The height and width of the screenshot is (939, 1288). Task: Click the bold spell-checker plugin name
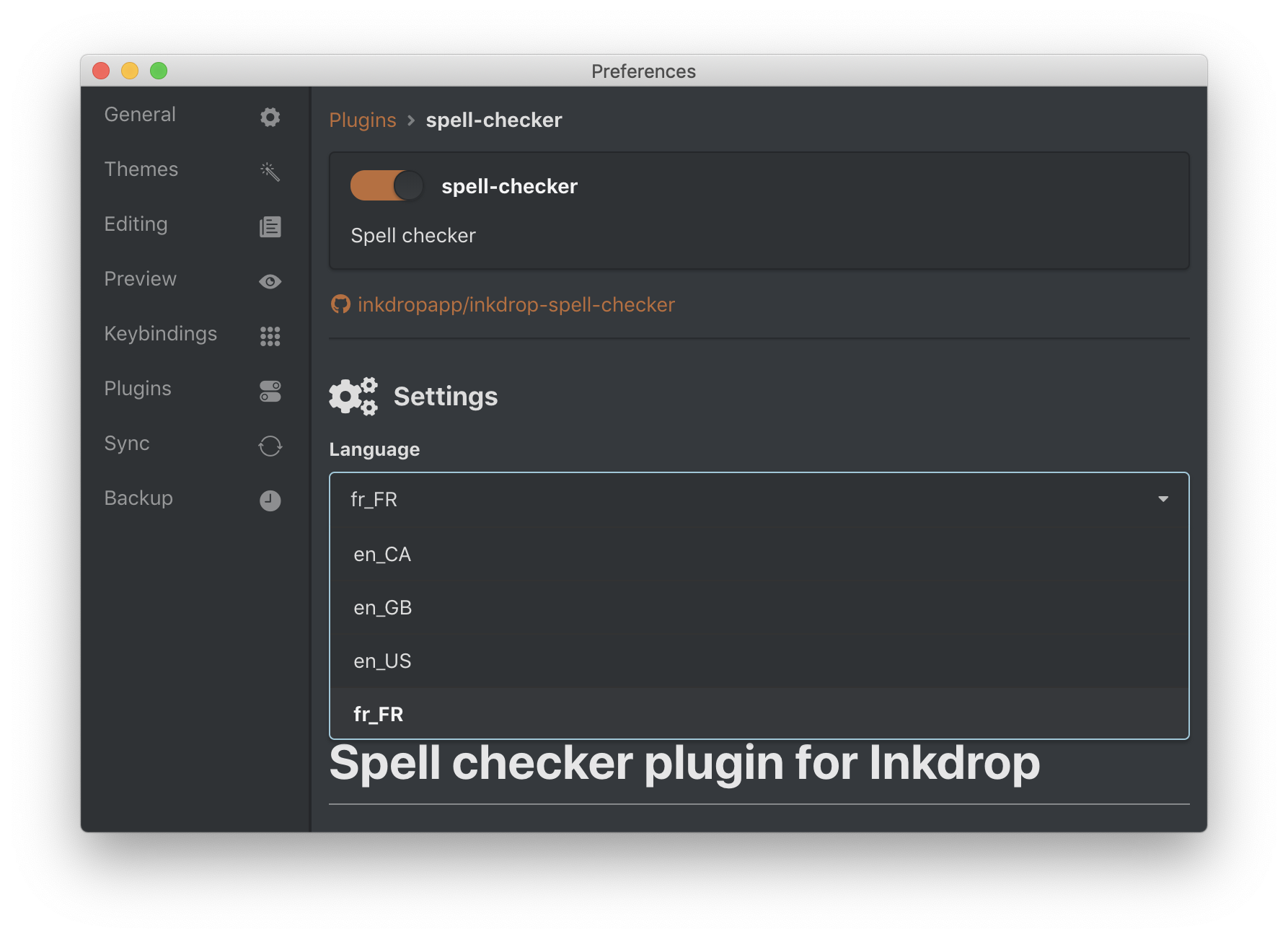[510, 186]
